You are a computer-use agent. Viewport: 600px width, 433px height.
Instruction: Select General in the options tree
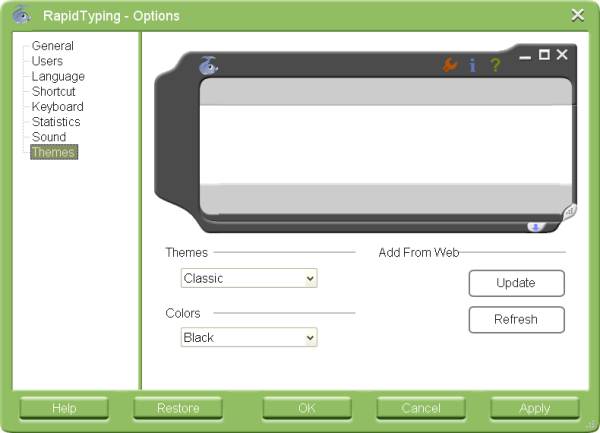(x=53, y=46)
